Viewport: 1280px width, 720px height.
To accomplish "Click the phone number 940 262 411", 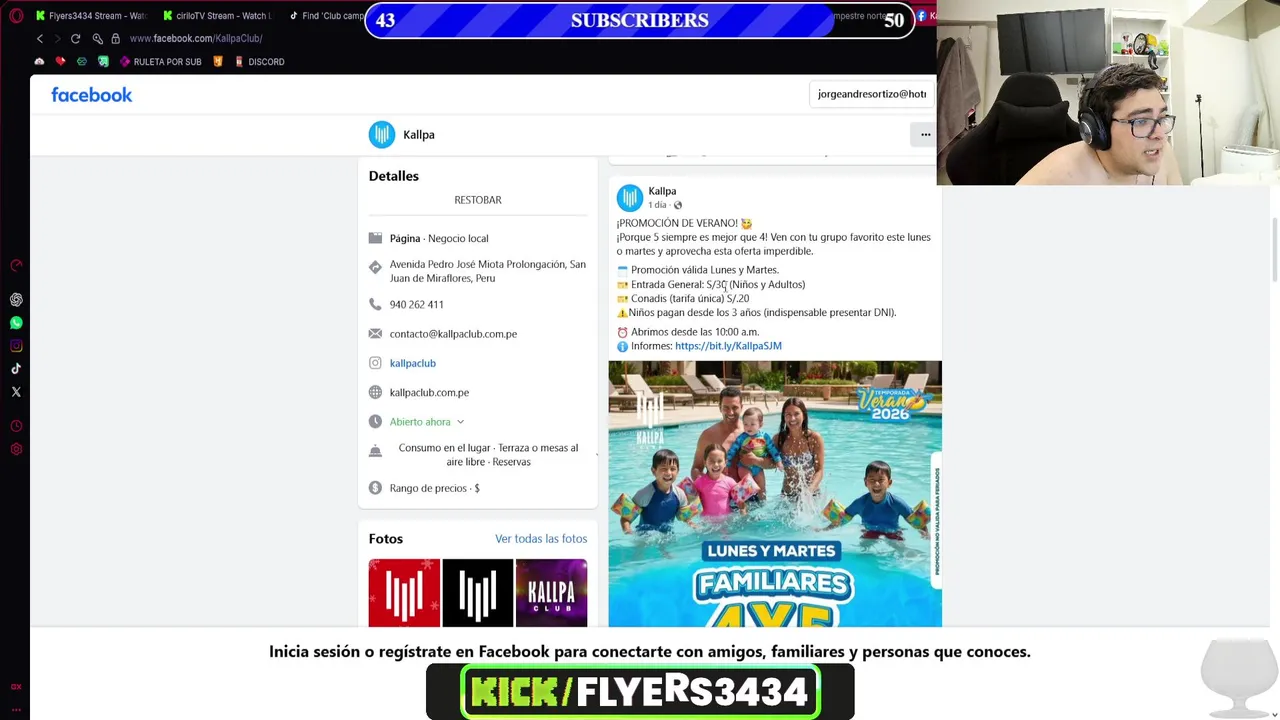I will point(416,304).
